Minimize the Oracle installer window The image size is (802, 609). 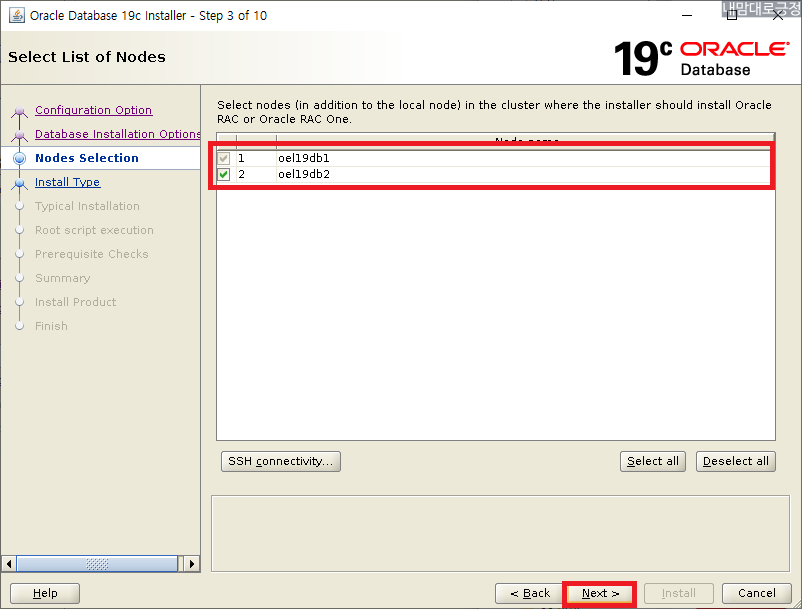click(x=687, y=15)
